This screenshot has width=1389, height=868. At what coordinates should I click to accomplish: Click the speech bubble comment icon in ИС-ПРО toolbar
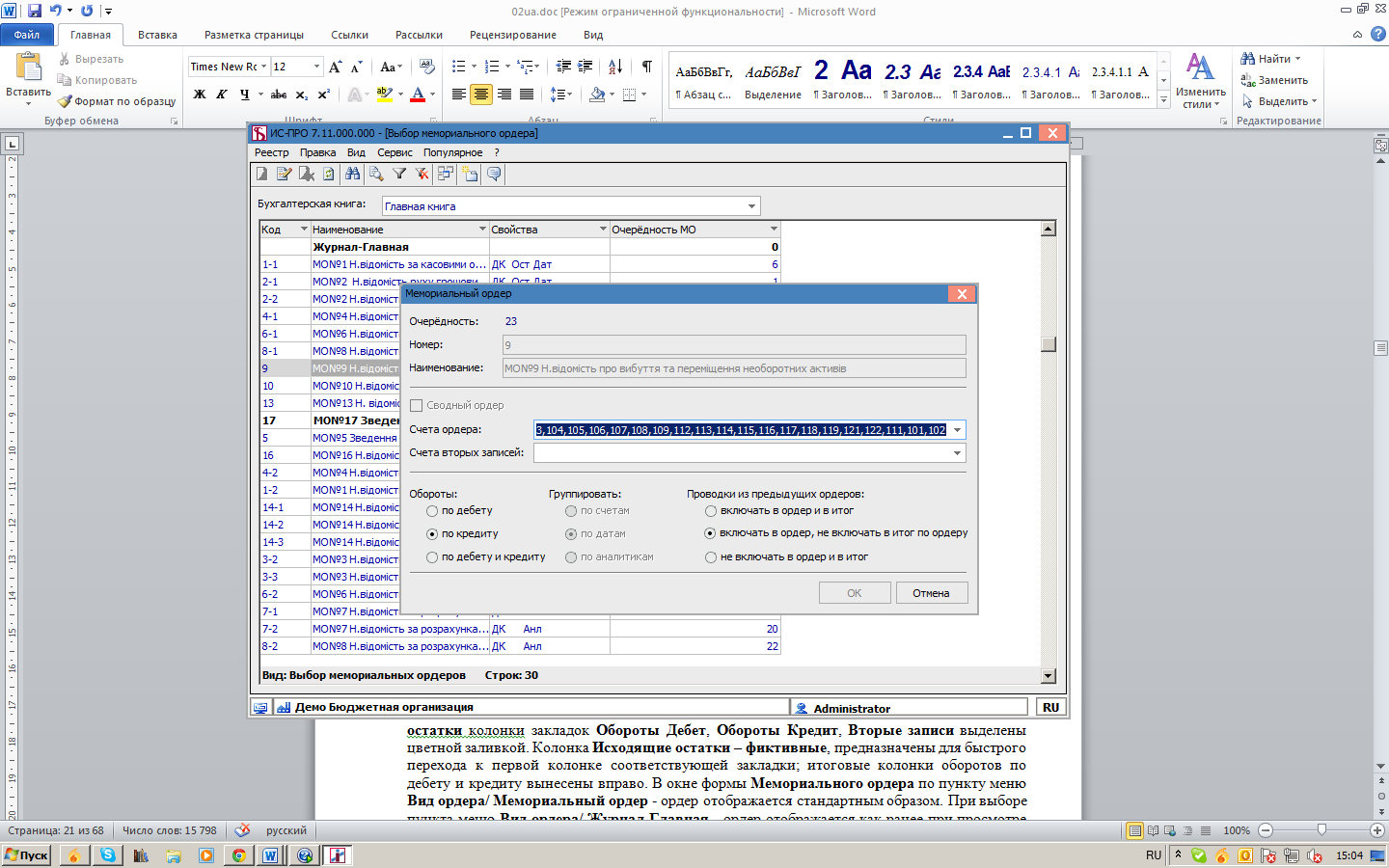click(x=494, y=174)
